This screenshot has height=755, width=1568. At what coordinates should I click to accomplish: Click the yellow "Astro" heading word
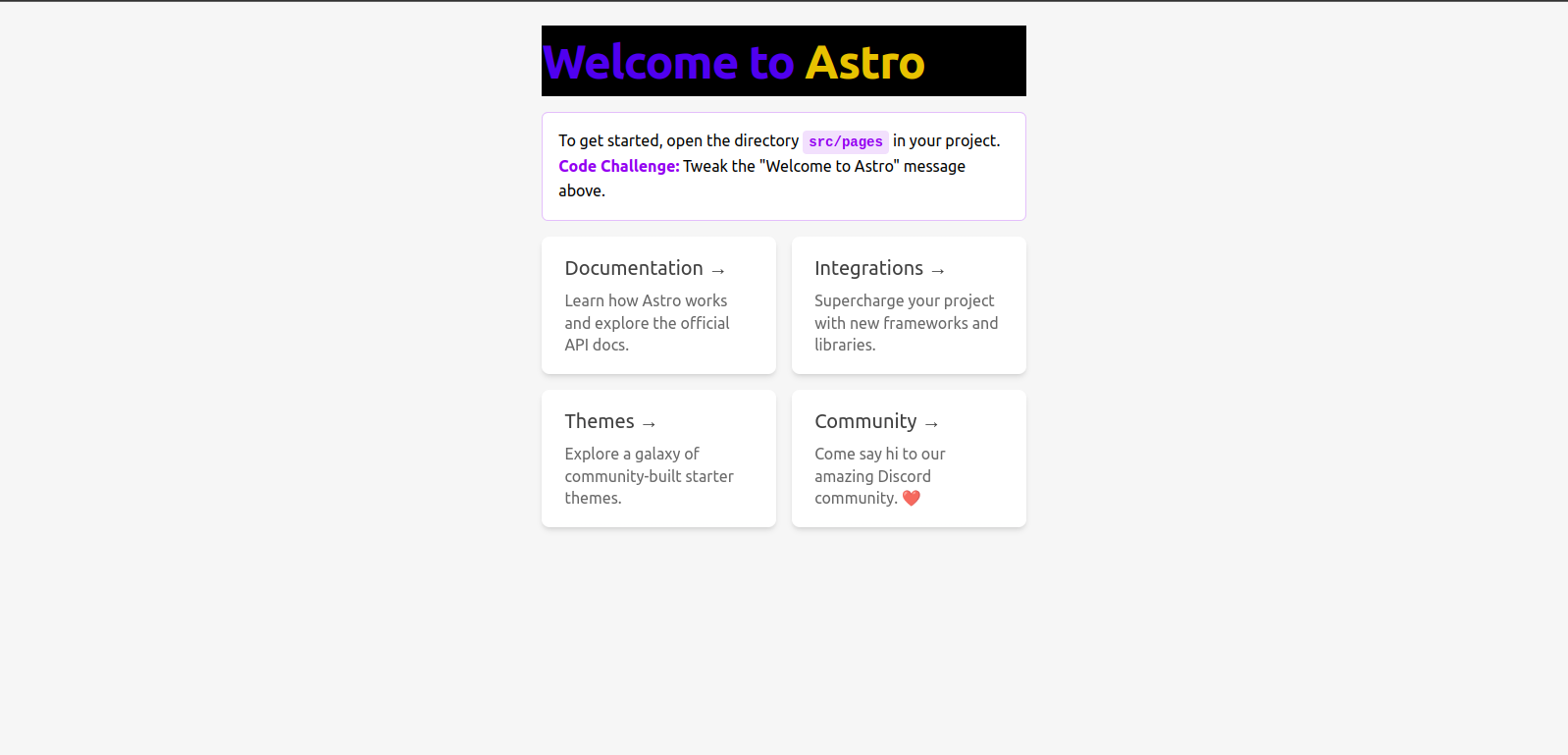coord(865,63)
